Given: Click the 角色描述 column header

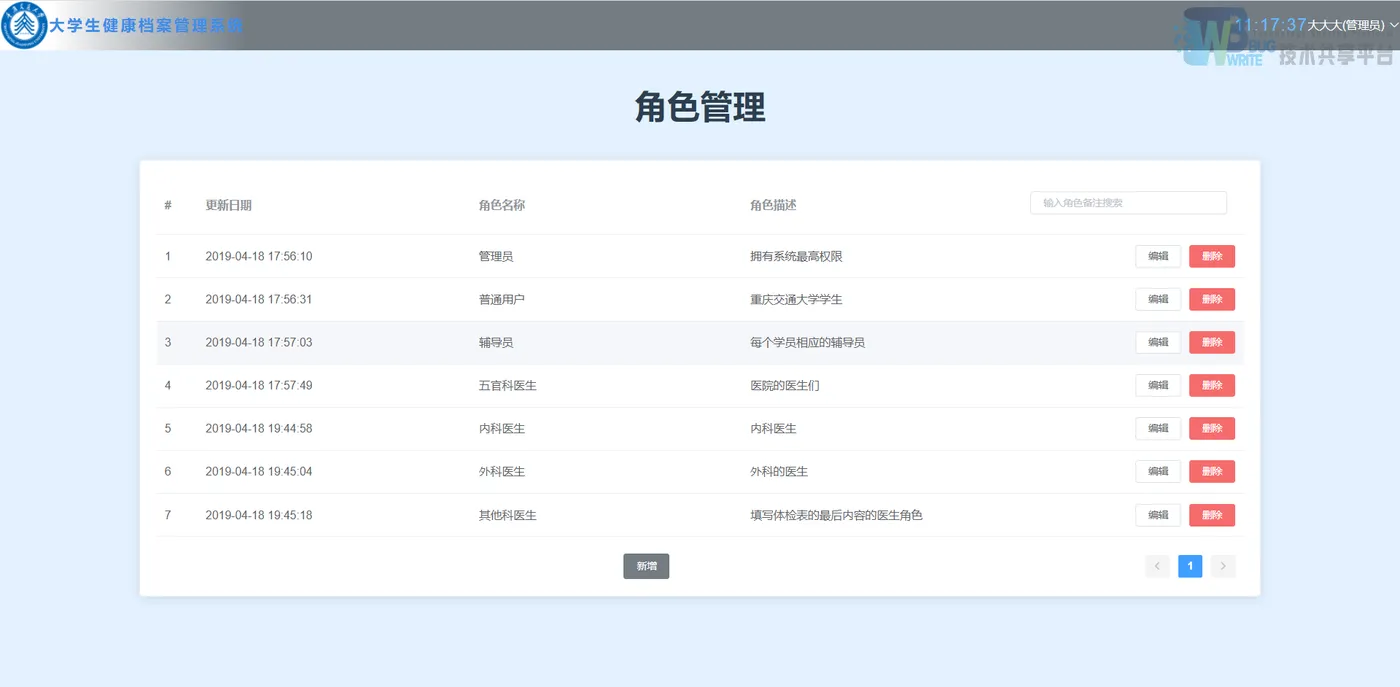Looking at the screenshot, I should pyautogui.click(x=773, y=205).
